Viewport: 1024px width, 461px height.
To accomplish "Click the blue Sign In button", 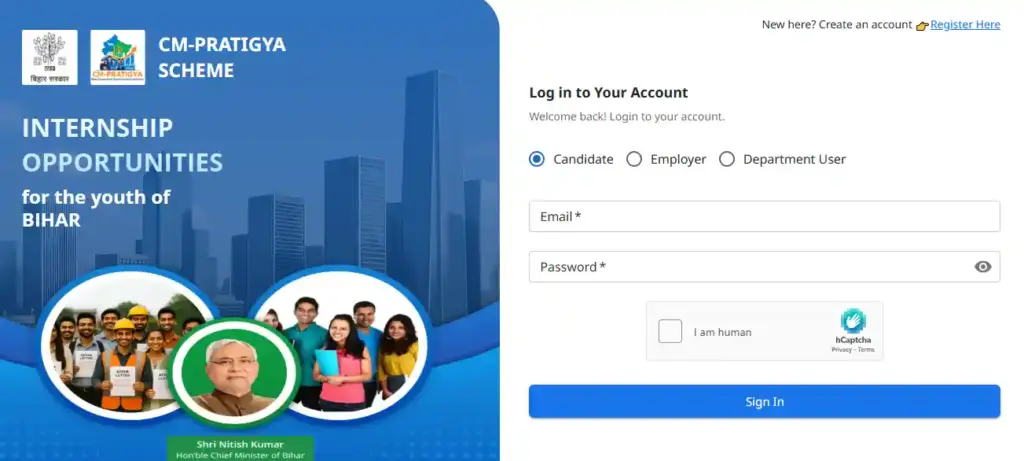I will 764,402.
